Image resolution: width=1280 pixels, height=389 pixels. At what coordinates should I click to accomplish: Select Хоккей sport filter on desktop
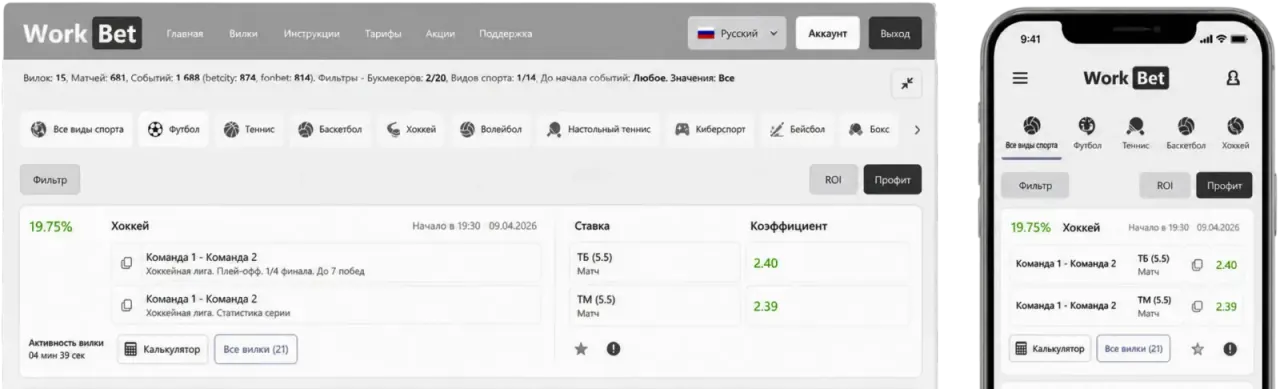pyautogui.click(x=411, y=129)
